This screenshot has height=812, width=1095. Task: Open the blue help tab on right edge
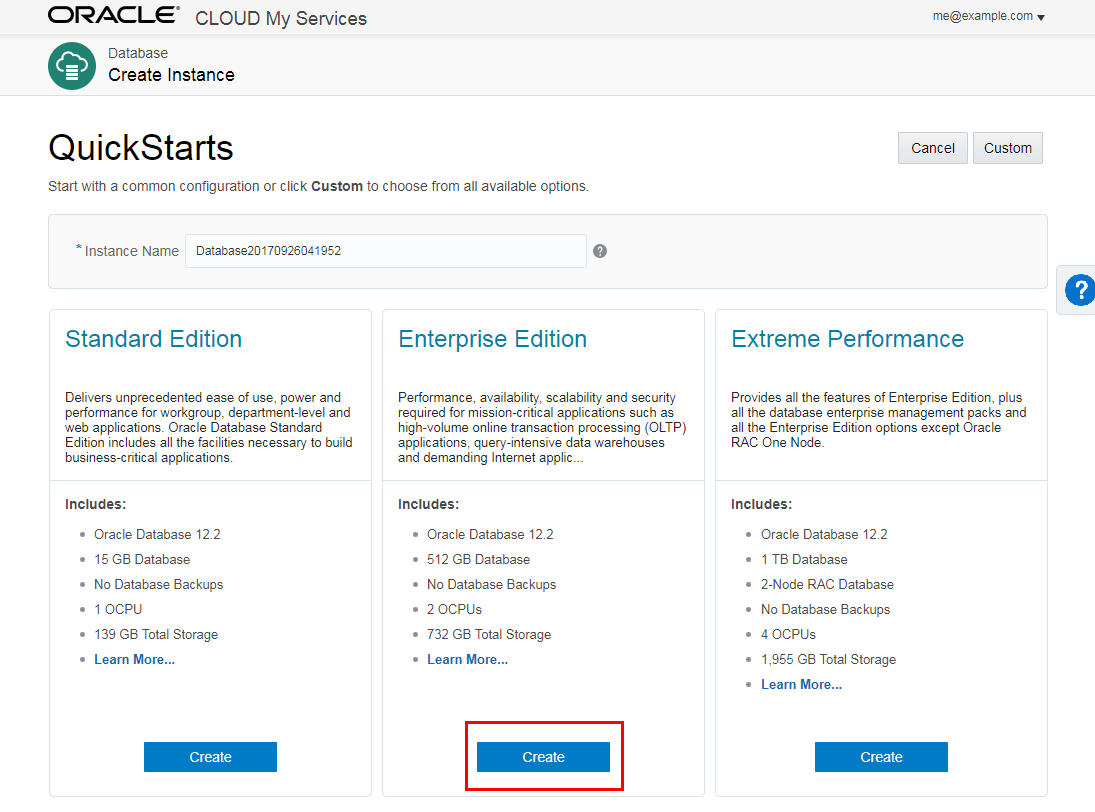1079,290
